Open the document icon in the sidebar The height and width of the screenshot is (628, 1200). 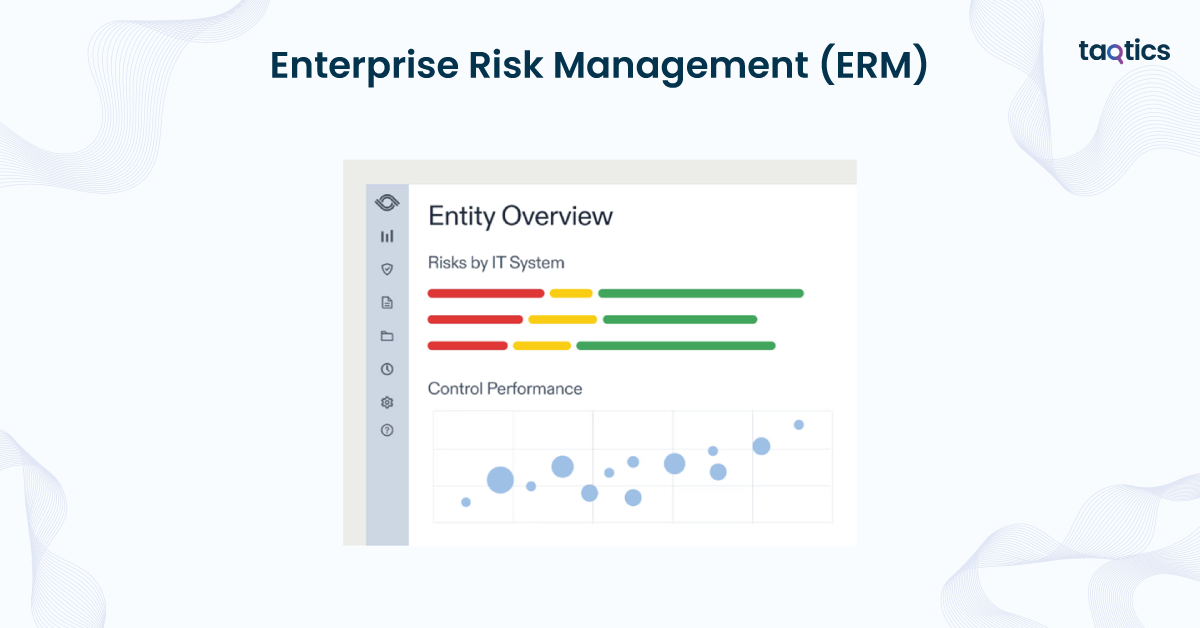[x=387, y=302]
